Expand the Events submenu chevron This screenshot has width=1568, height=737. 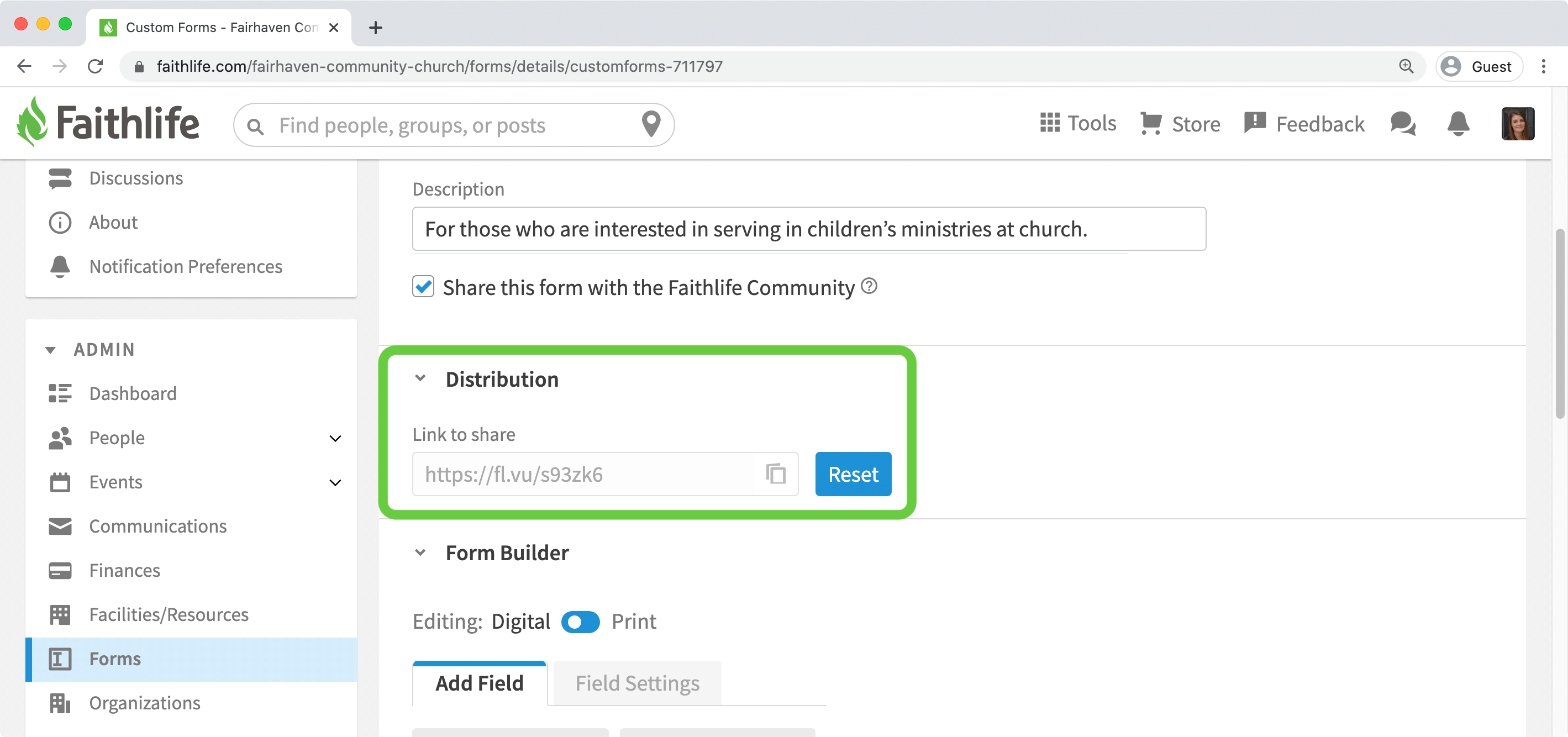[x=335, y=483]
